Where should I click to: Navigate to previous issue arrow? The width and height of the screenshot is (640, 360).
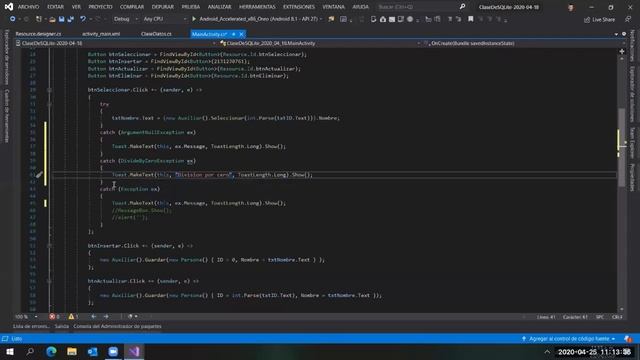[93, 317]
